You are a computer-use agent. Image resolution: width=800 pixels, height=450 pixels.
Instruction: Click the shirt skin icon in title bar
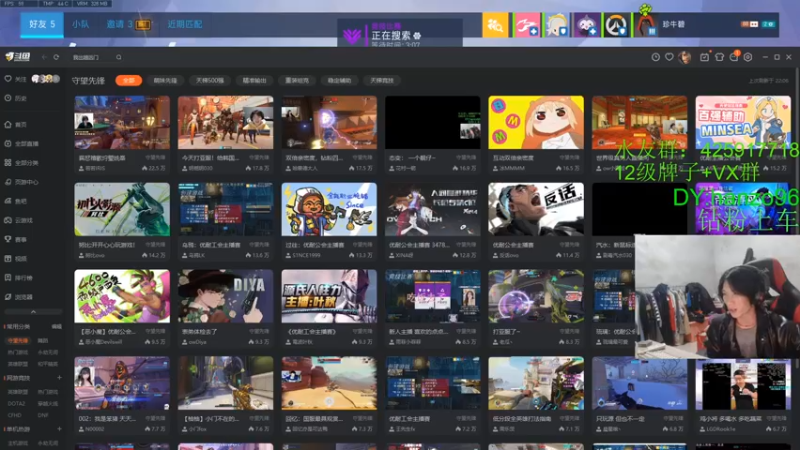click(719, 57)
